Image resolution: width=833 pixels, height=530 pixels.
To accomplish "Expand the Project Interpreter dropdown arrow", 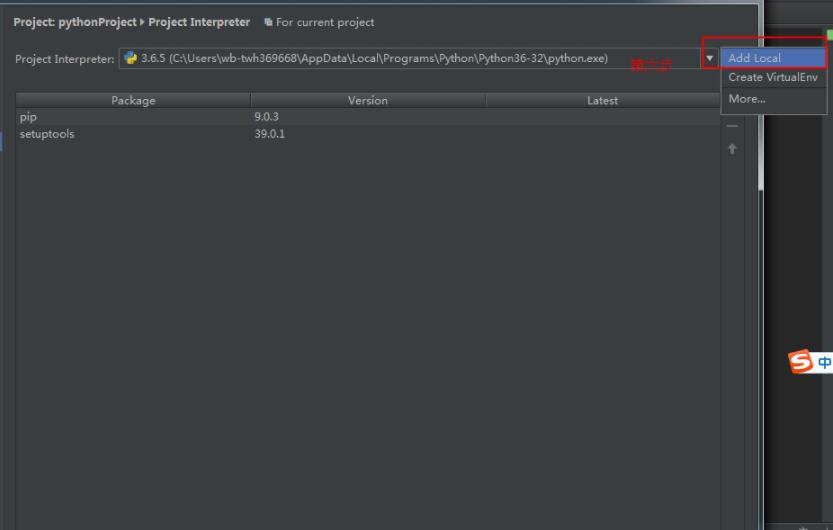I will (709, 58).
